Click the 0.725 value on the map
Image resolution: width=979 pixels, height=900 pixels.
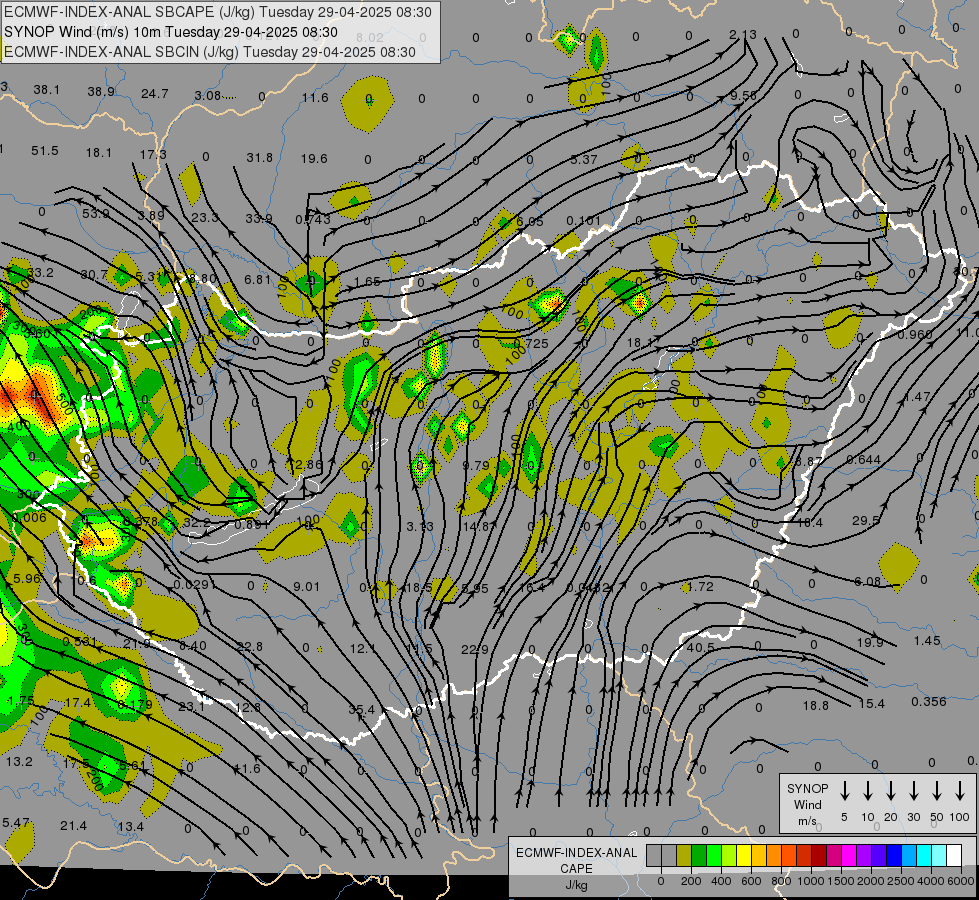point(531,344)
